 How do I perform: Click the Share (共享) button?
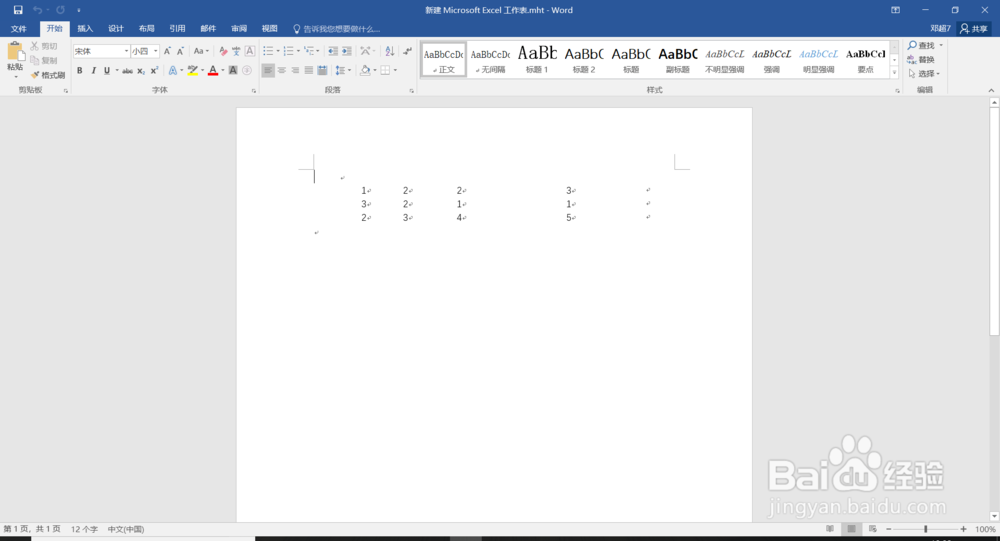coord(974,29)
